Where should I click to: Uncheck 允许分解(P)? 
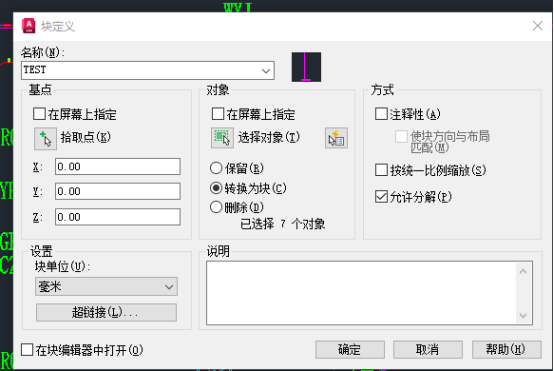381,196
